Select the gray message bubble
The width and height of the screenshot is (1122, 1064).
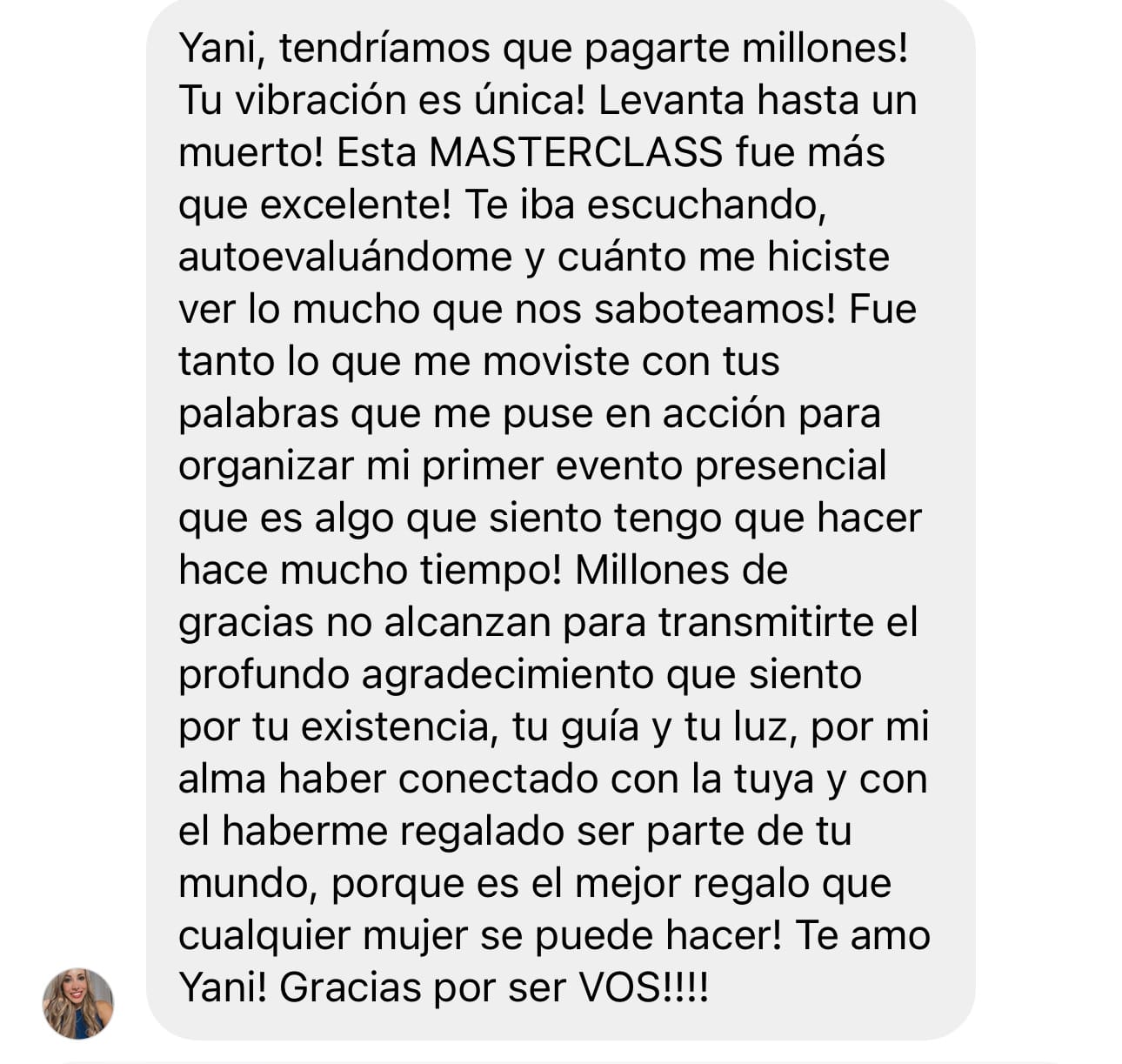click(x=561, y=520)
